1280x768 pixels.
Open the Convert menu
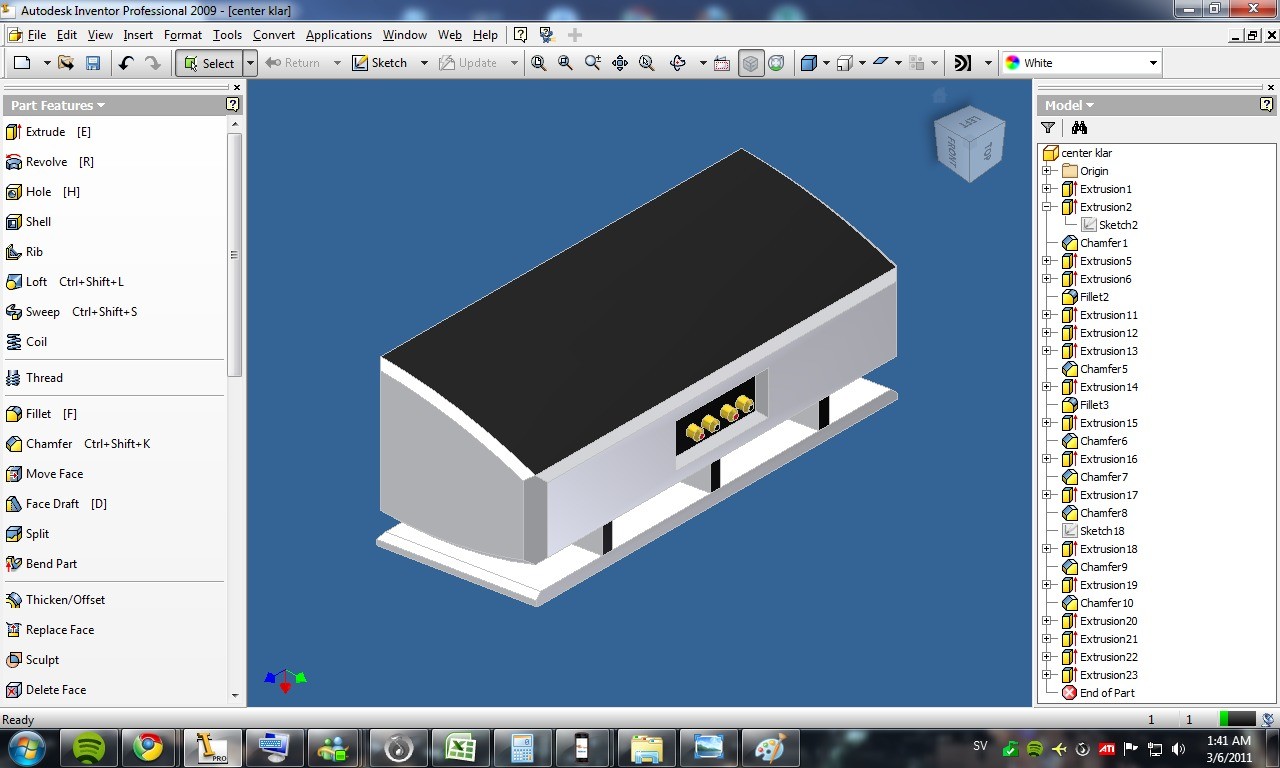click(x=274, y=35)
